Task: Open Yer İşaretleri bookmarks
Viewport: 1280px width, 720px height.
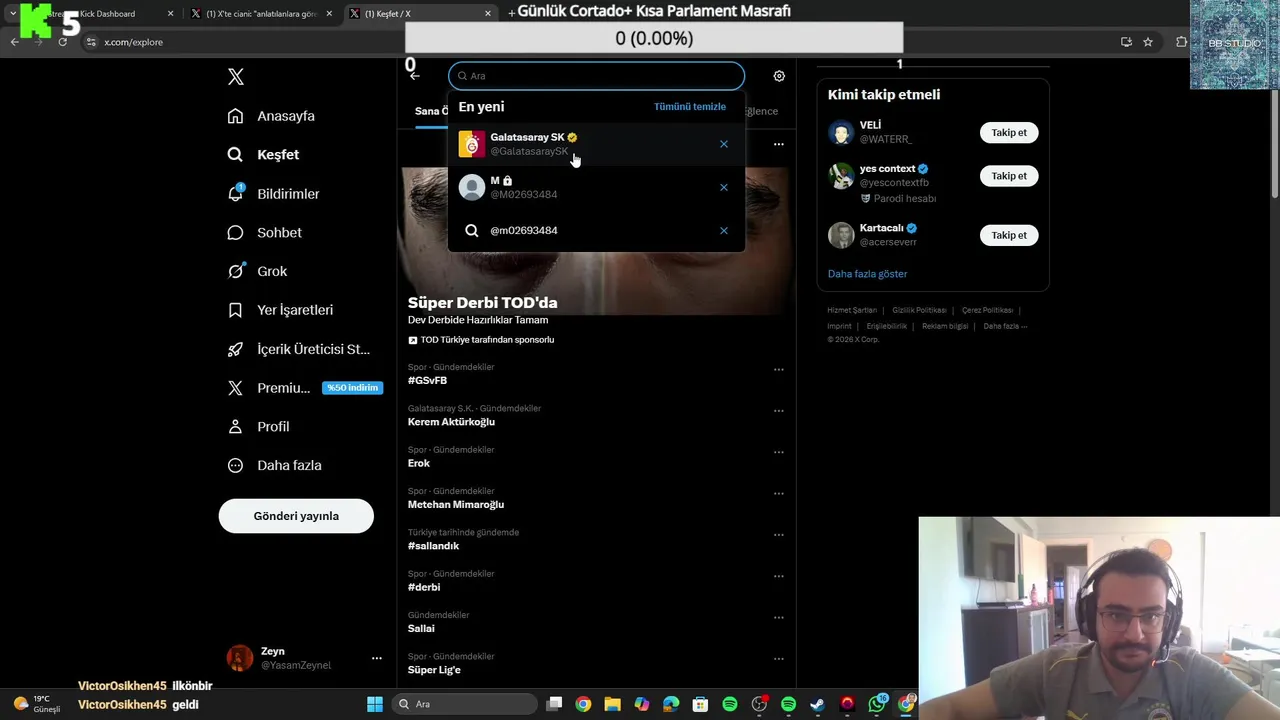Action: [280, 310]
